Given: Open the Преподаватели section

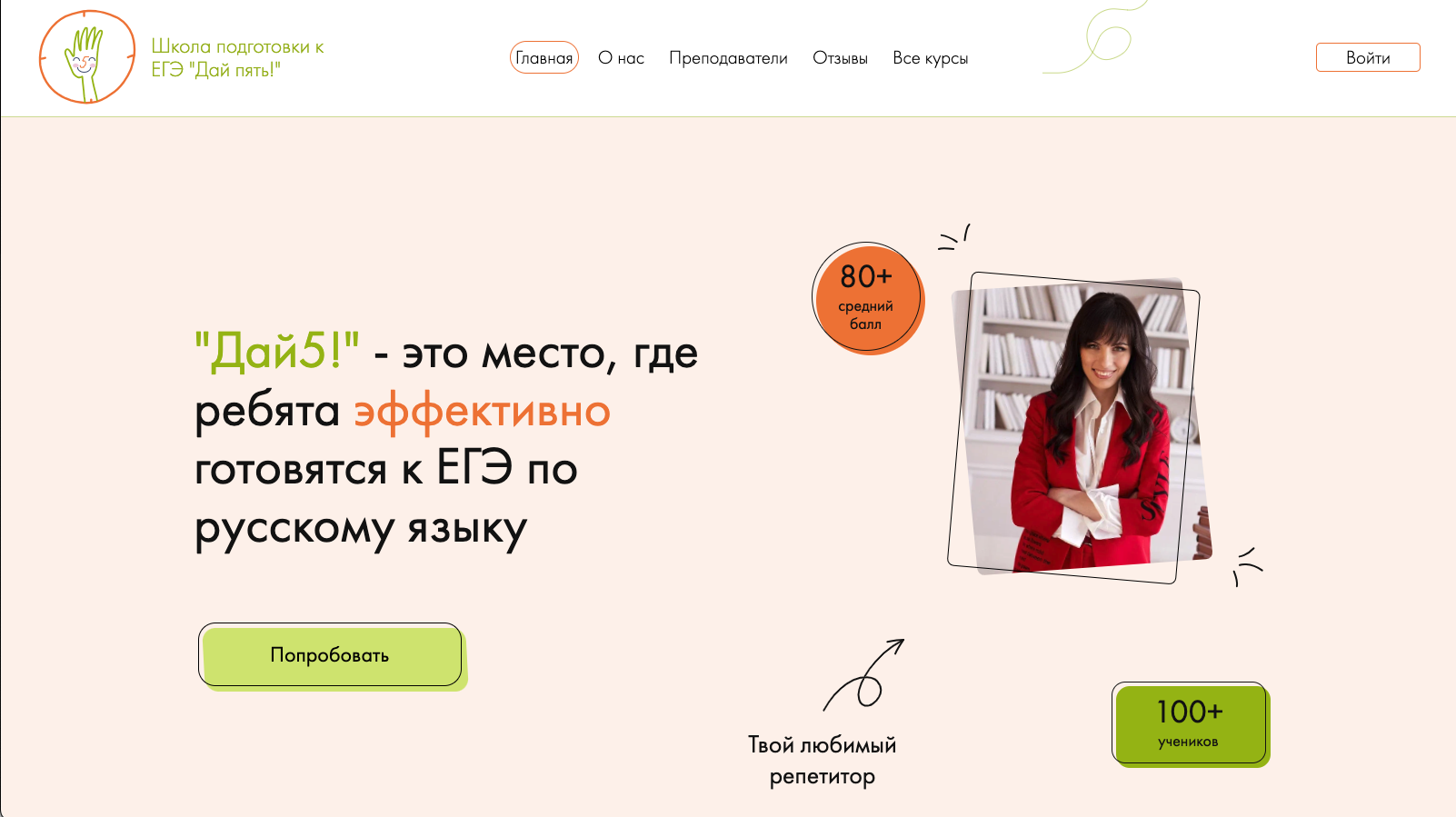Looking at the screenshot, I should [x=728, y=58].
